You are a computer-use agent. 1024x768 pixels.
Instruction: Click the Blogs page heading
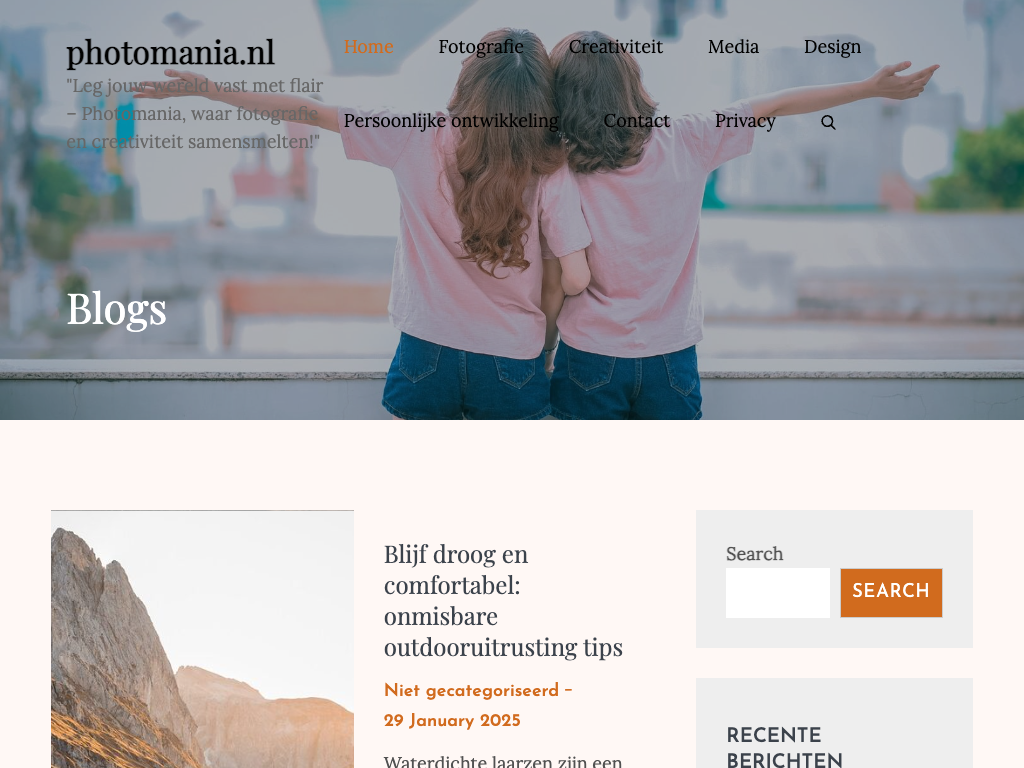(x=116, y=308)
